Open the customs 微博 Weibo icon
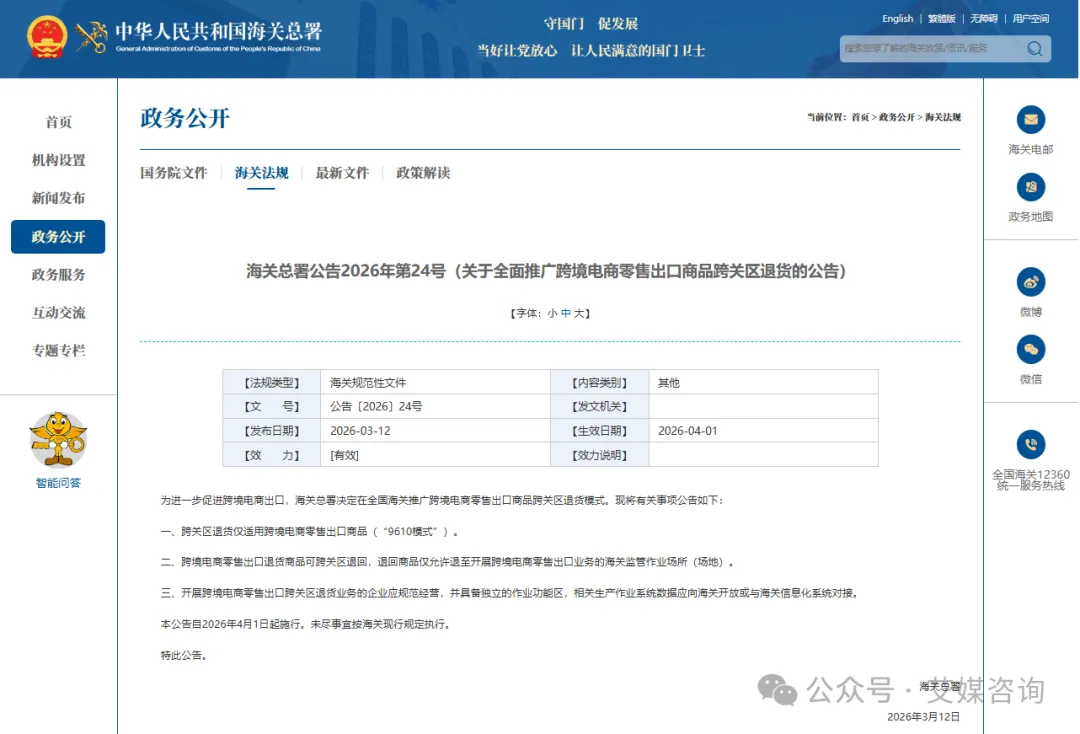This screenshot has height=734, width=1080. point(1030,282)
